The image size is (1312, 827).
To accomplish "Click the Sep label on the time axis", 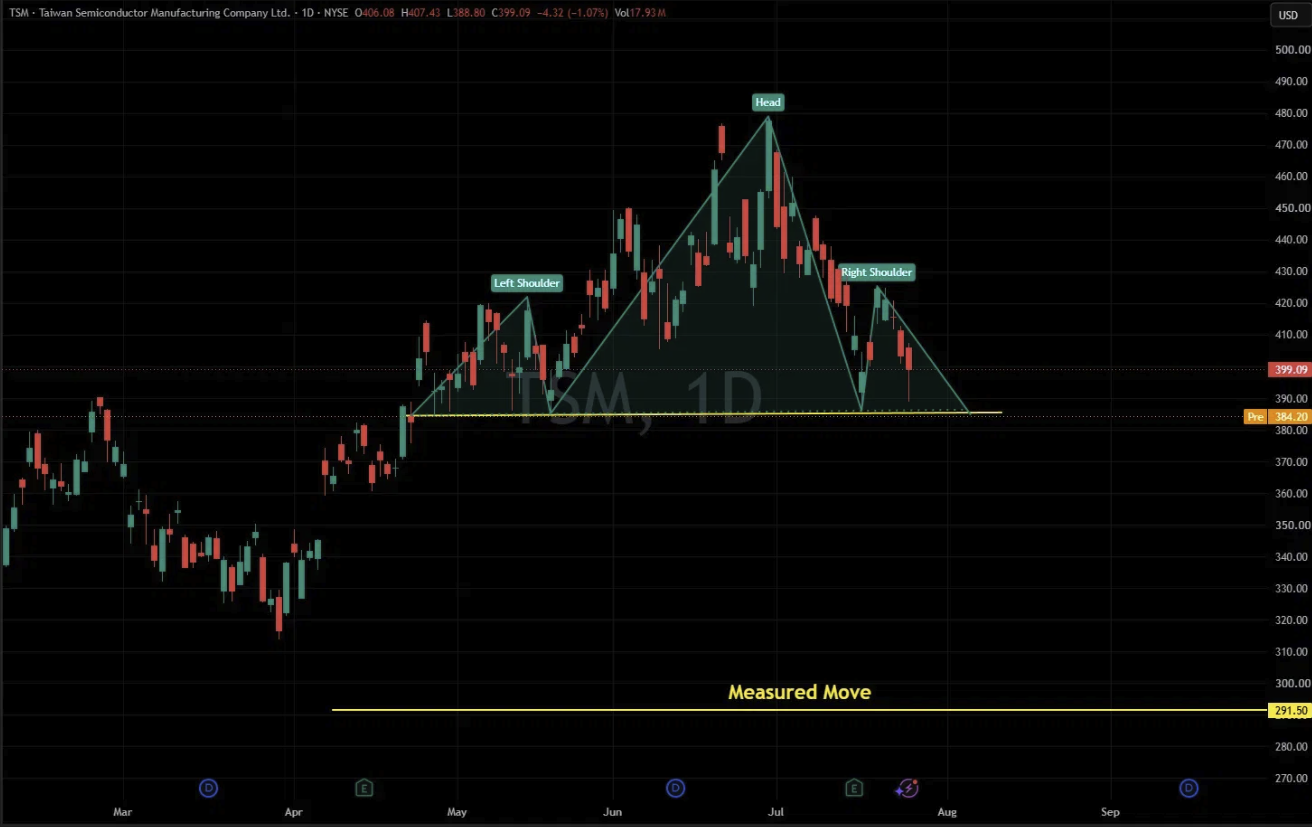I will 1109,812.
